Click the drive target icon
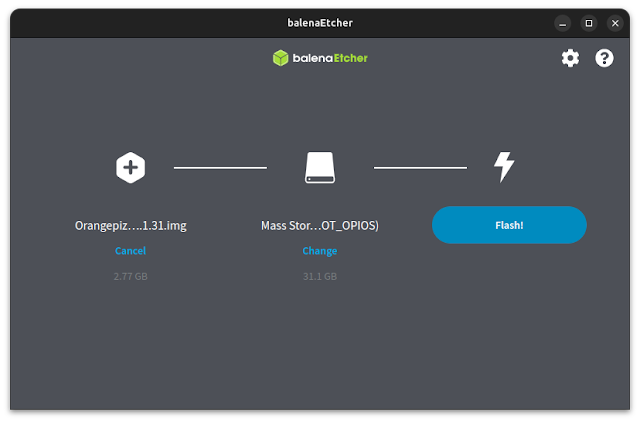Viewport: 640px width, 422px height. click(320, 168)
